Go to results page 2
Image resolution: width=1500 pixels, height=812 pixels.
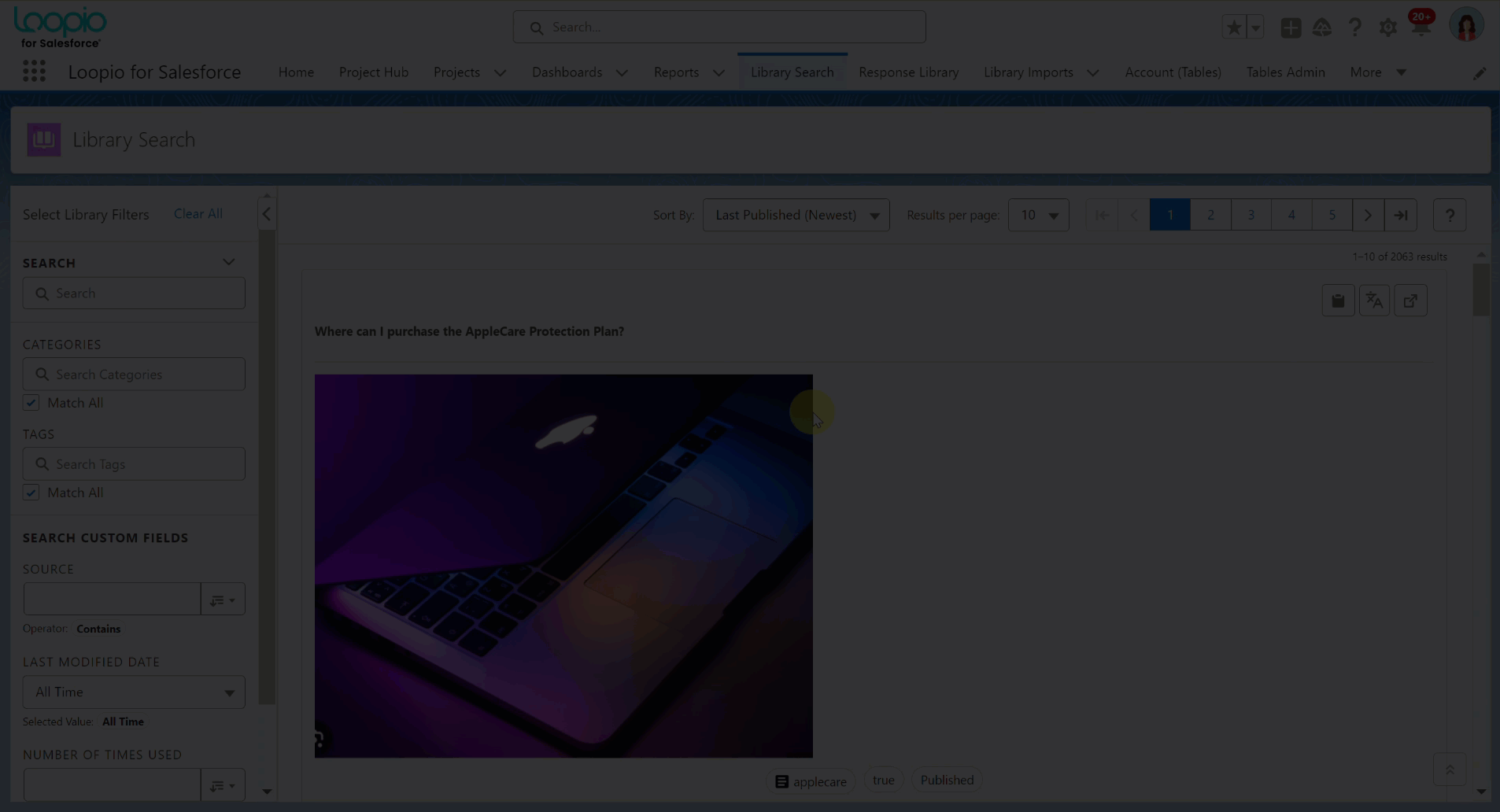click(1210, 215)
